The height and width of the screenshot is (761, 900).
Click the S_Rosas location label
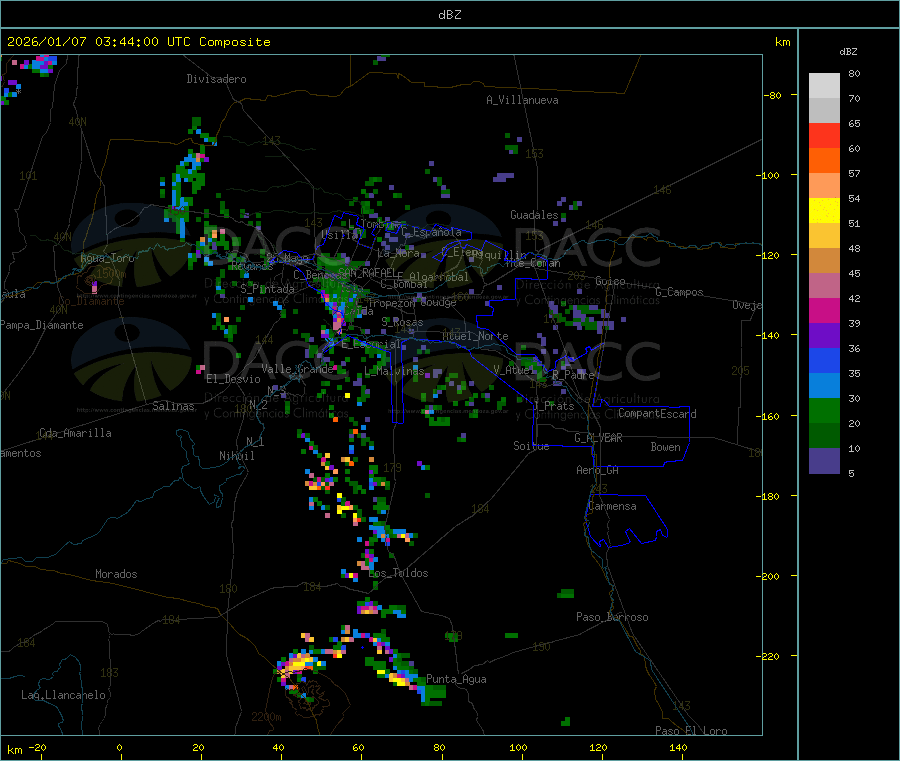coord(402,323)
